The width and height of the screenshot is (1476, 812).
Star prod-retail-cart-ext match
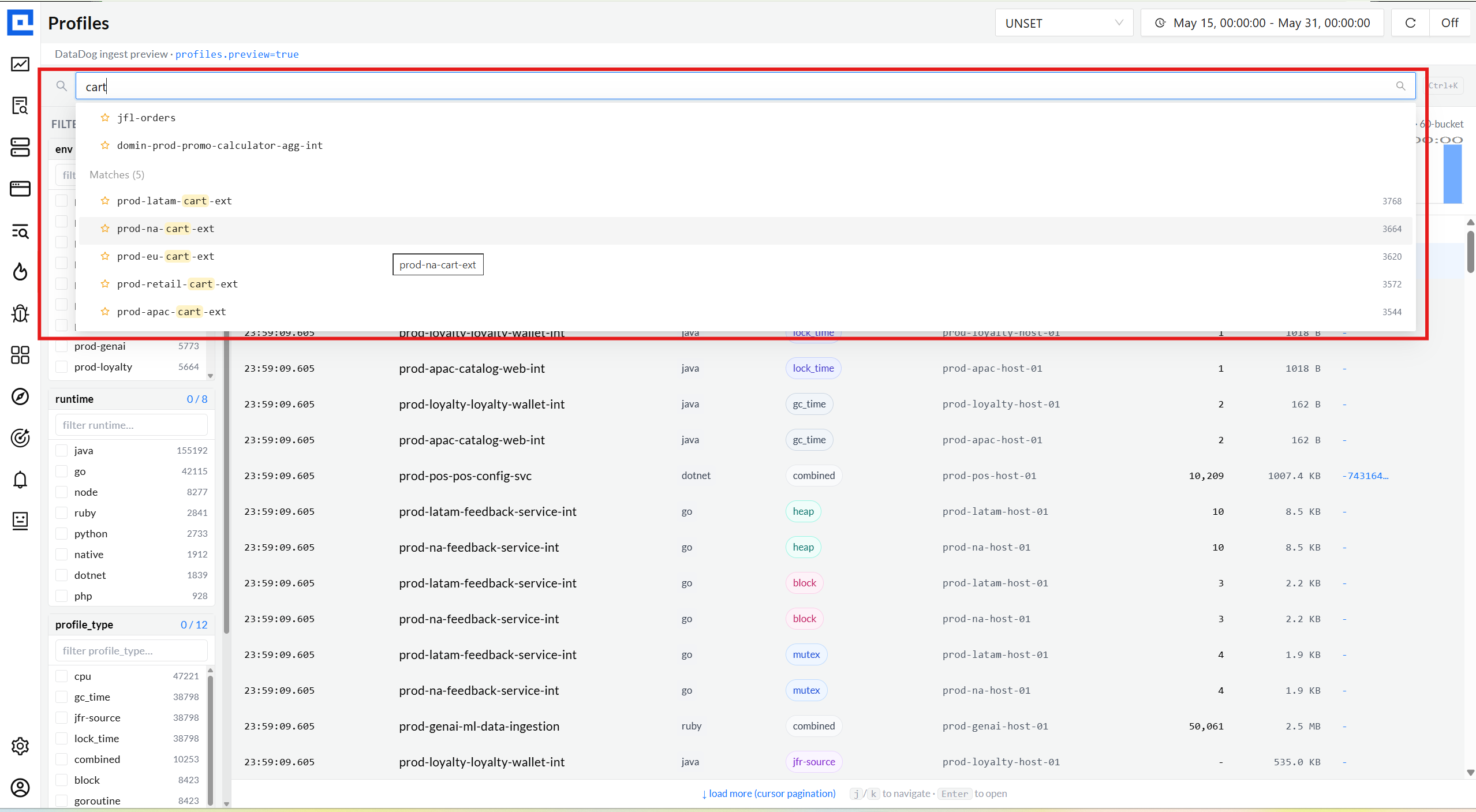(105, 284)
